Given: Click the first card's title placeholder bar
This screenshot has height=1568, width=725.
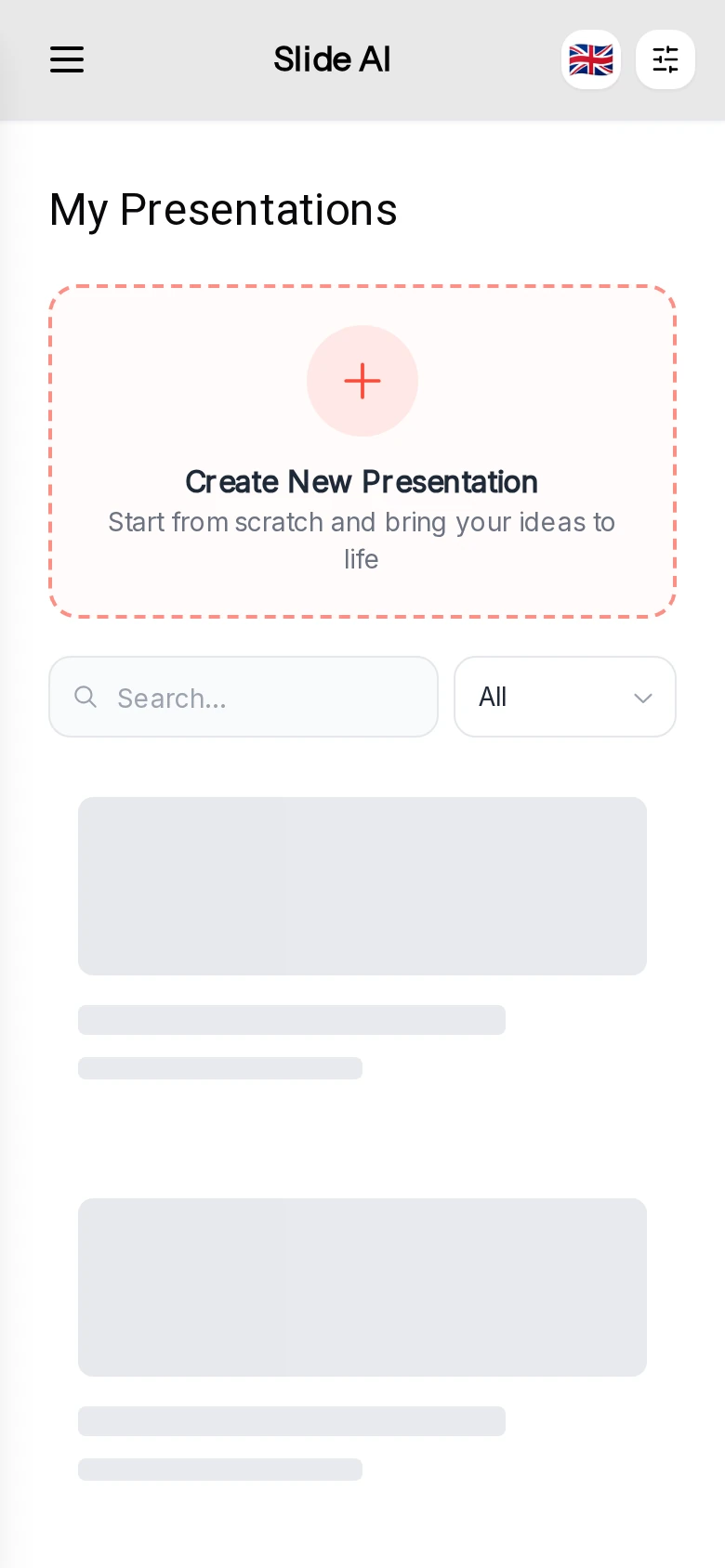Looking at the screenshot, I should [x=292, y=1020].
